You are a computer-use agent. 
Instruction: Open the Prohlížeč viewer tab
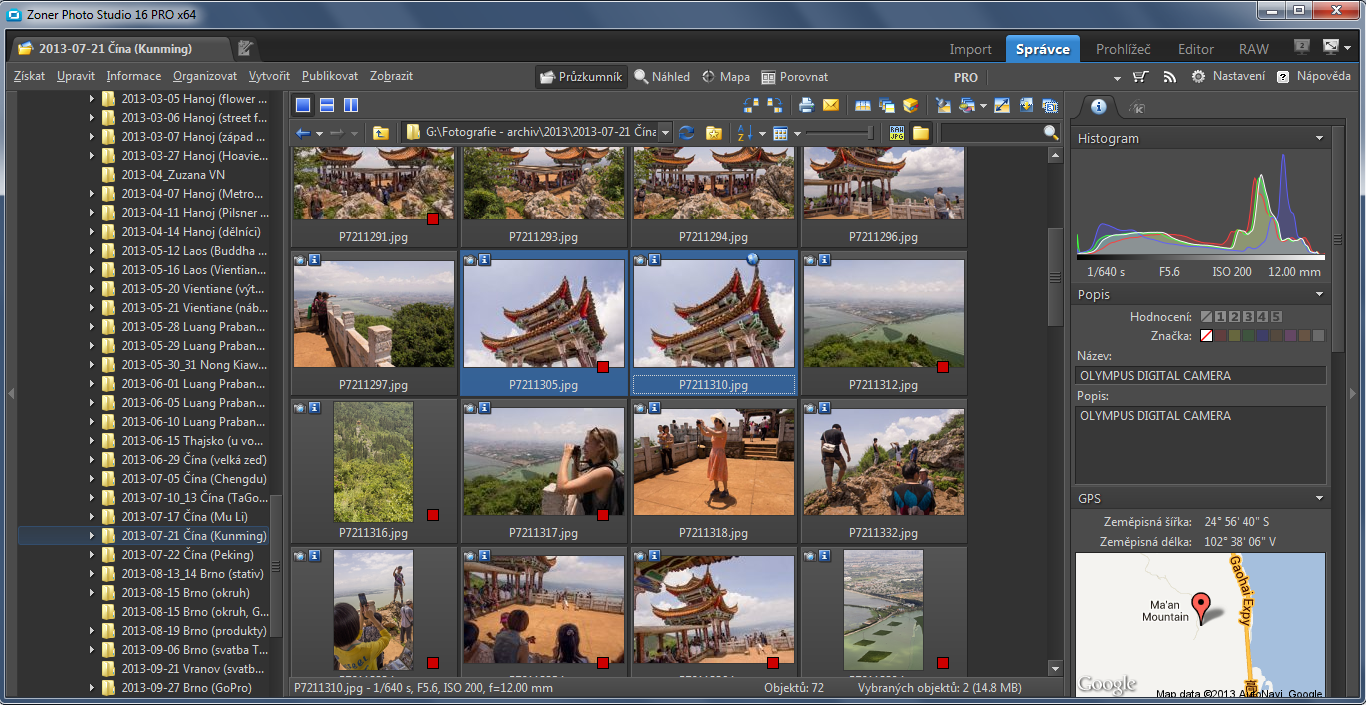(1123, 49)
